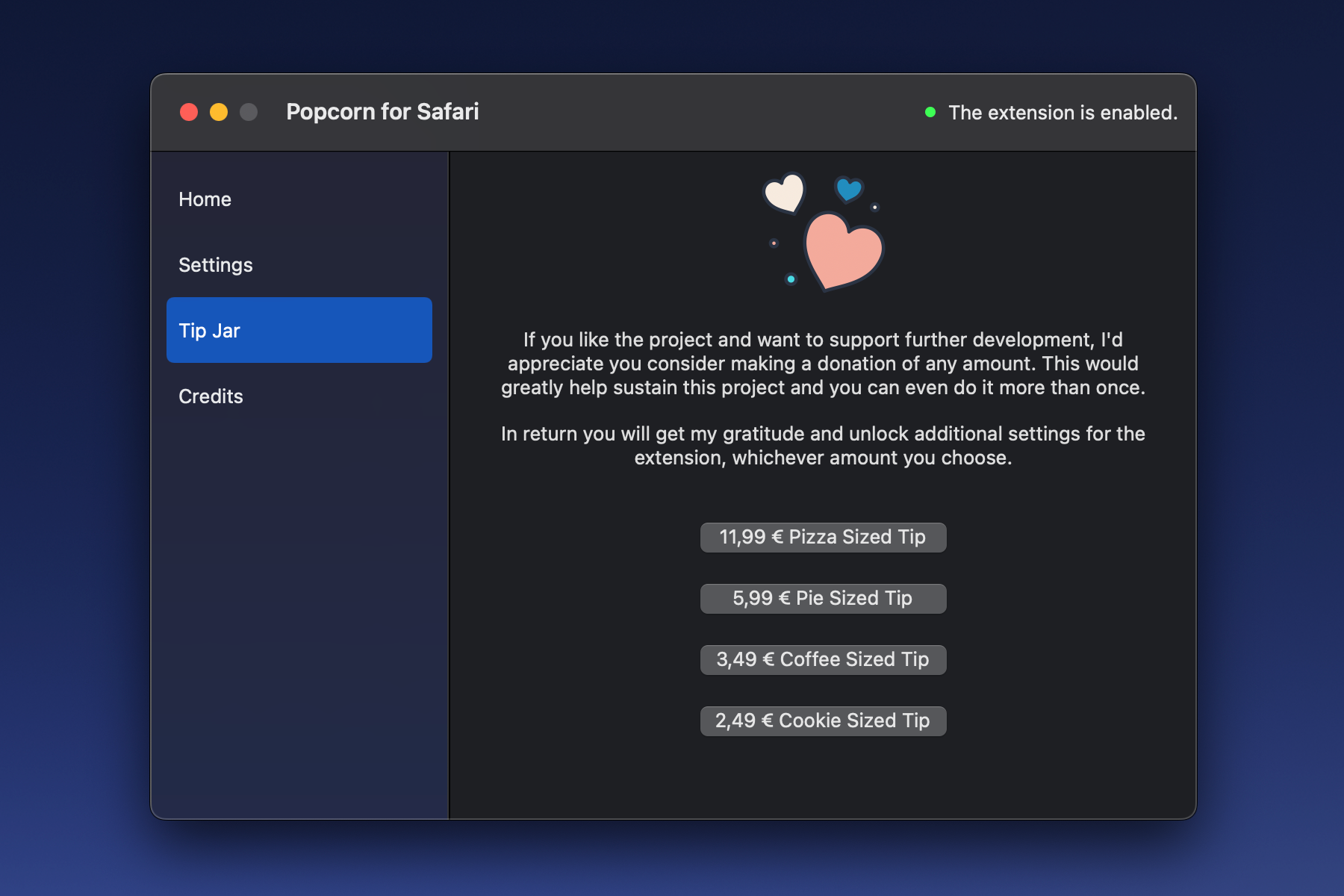Minimize the window with the yellow button

pyautogui.click(x=219, y=112)
